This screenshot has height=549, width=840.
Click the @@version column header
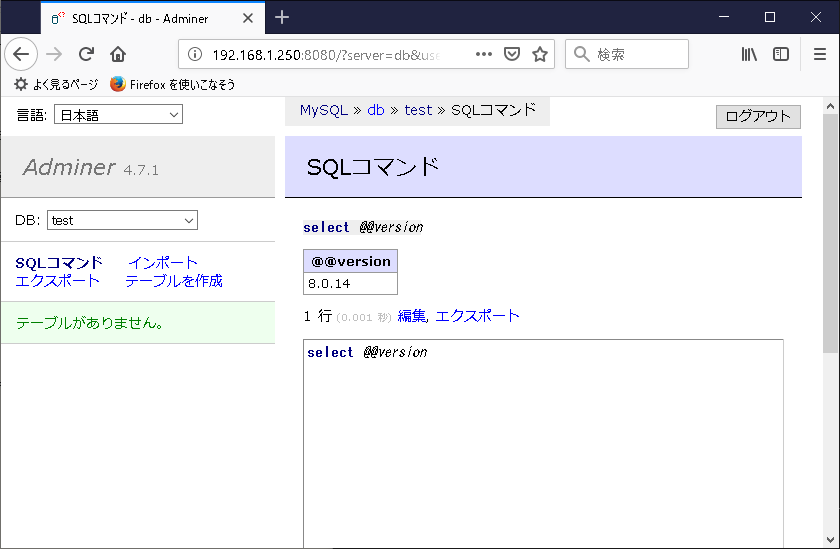pyautogui.click(x=350, y=261)
